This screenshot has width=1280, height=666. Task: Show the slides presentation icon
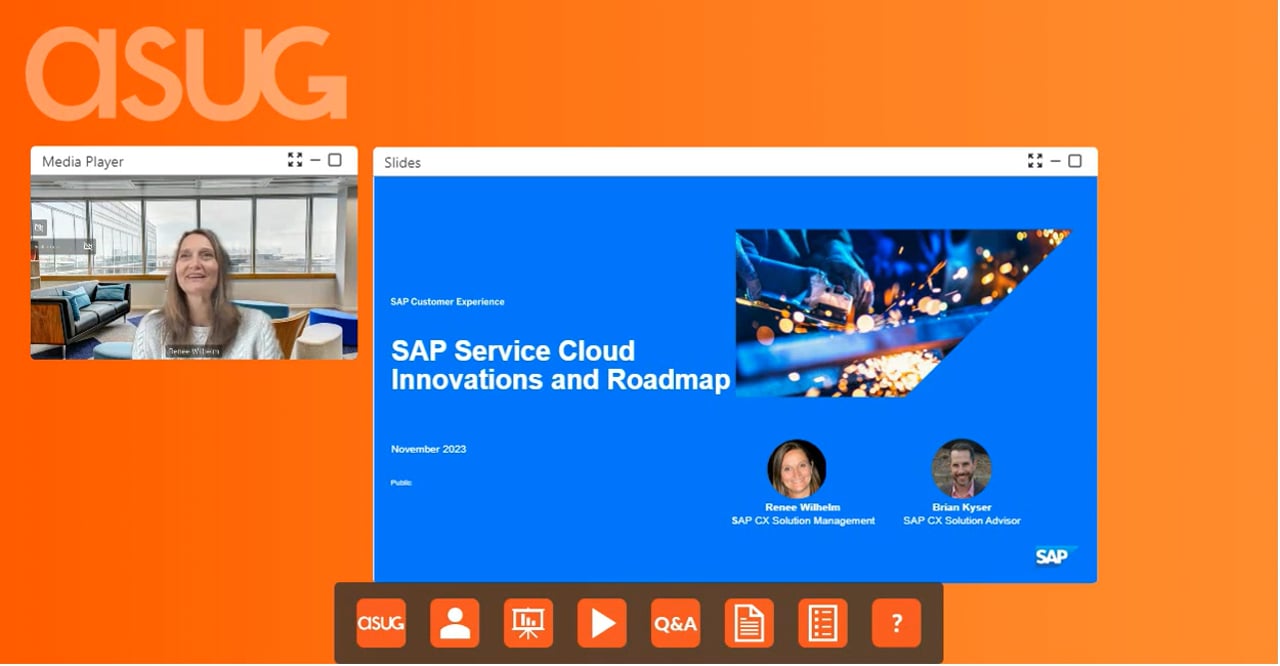pos(528,623)
